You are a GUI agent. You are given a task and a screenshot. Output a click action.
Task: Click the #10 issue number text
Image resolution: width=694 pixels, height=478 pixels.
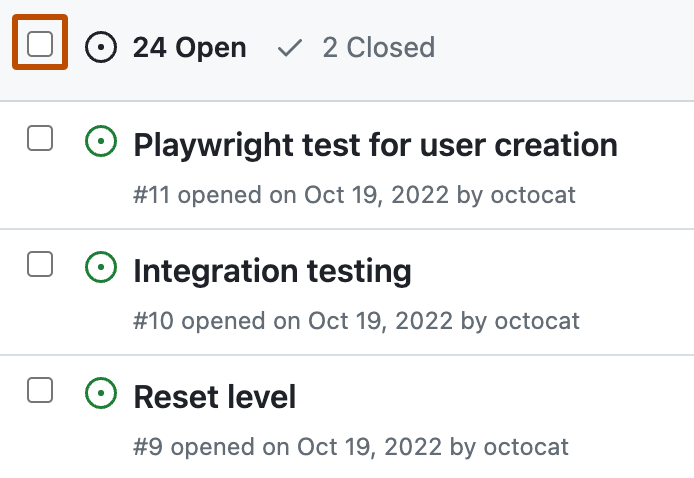pos(153,320)
